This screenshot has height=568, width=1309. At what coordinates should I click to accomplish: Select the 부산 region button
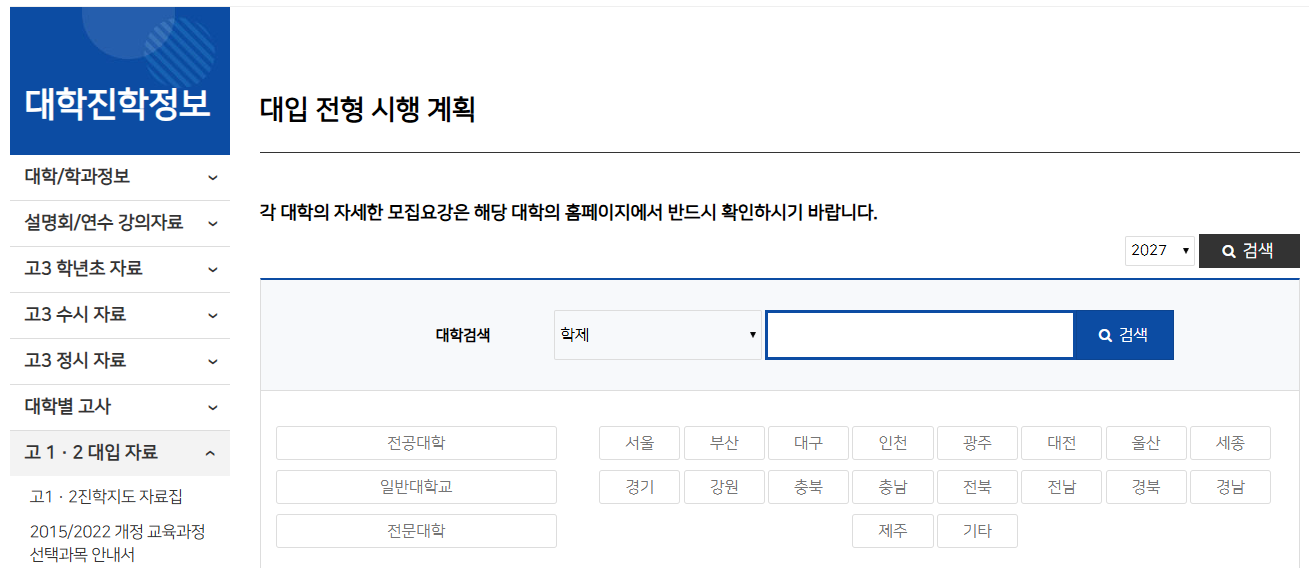point(724,443)
